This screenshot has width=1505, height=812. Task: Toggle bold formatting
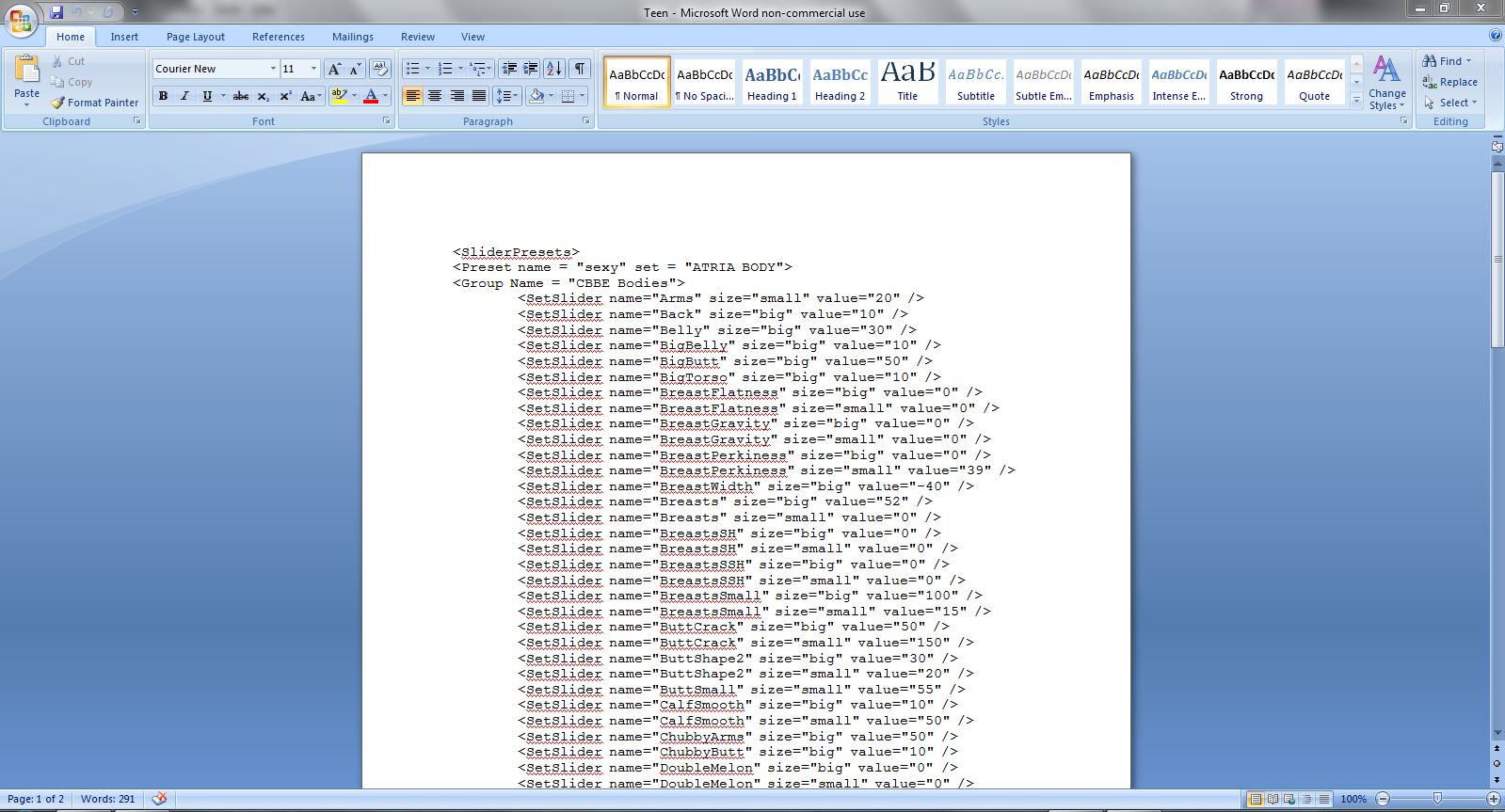tap(163, 96)
